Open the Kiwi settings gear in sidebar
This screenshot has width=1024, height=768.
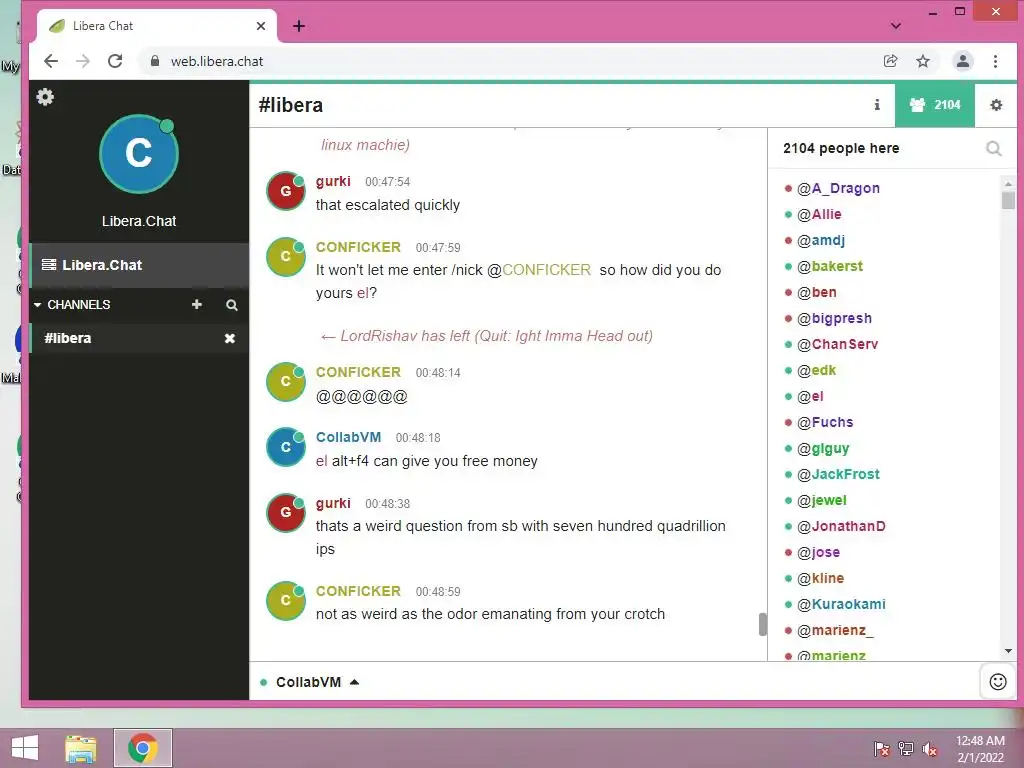(x=45, y=97)
